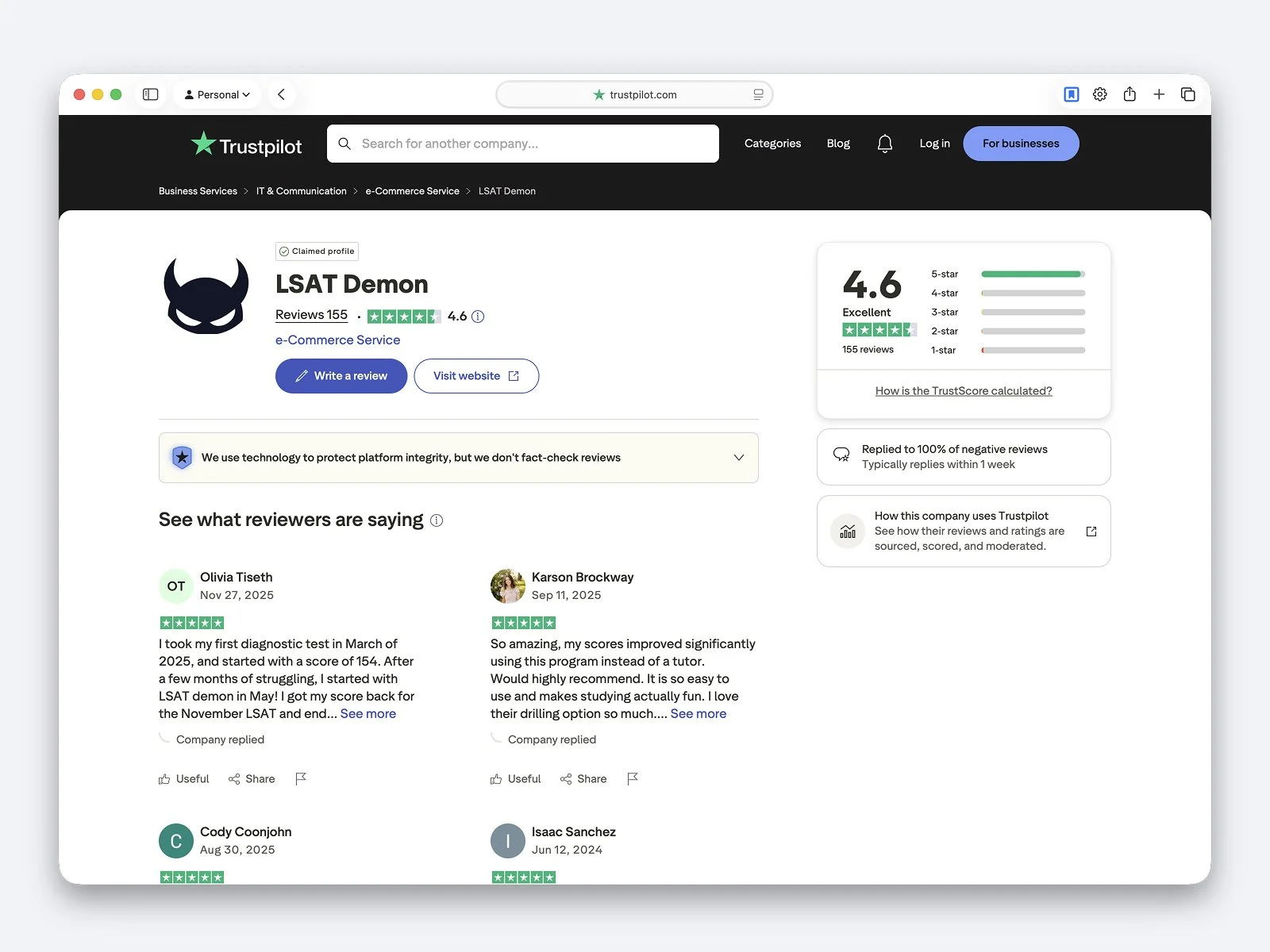The height and width of the screenshot is (952, 1270).
Task: Click the shield star icon in notice
Action: 182,457
